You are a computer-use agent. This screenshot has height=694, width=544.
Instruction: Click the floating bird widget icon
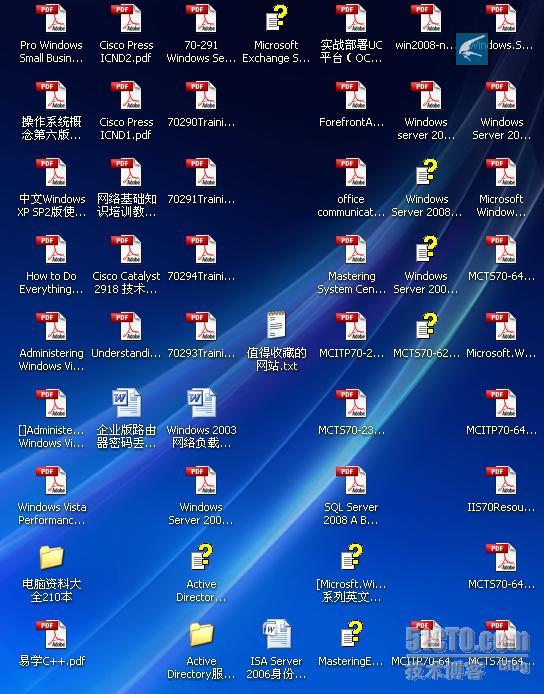click(472, 49)
